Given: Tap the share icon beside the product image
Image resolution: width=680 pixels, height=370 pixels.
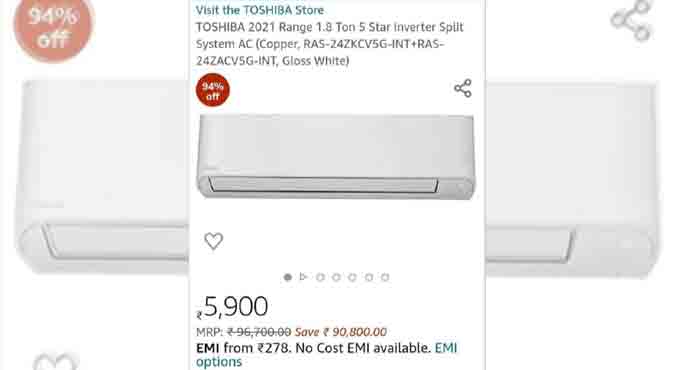Looking at the screenshot, I should [463, 88].
